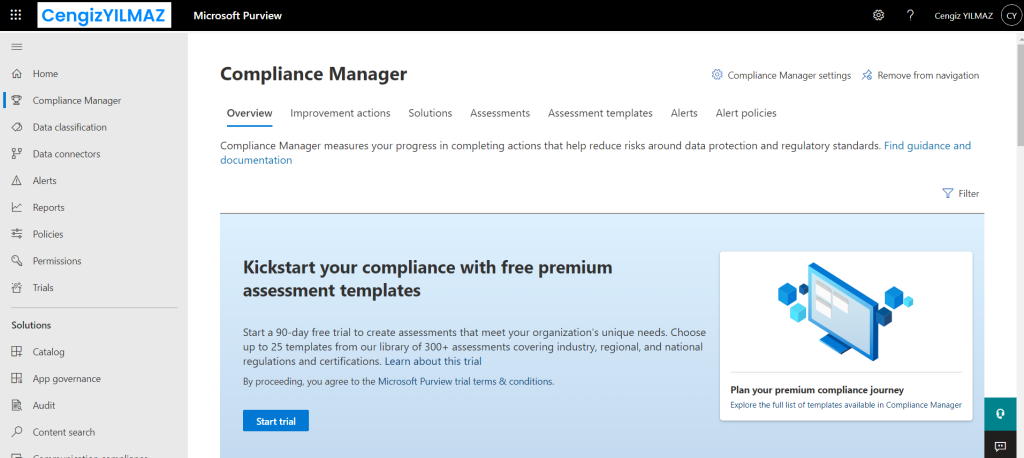This screenshot has height=458, width=1024.
Task: Open the feedback chat icon at bottom right
Action: pos(1000,445)
